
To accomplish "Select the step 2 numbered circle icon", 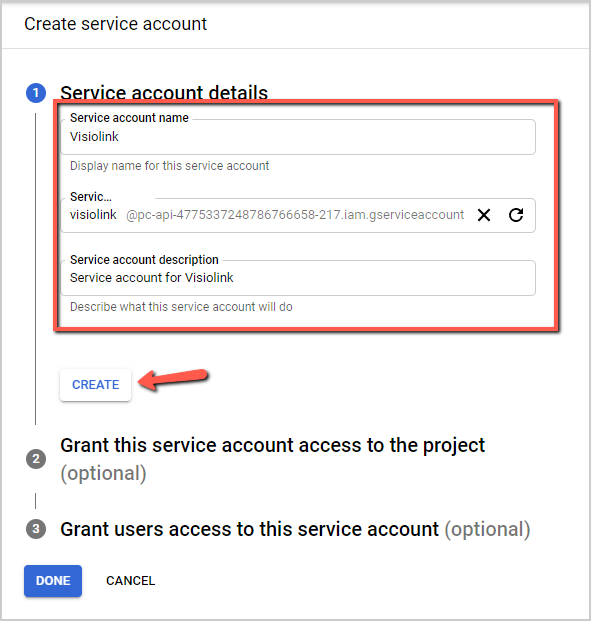I will point(36,459).
